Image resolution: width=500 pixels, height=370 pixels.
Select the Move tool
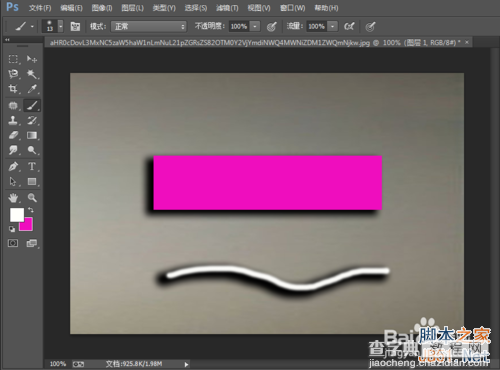coord(32,59)
